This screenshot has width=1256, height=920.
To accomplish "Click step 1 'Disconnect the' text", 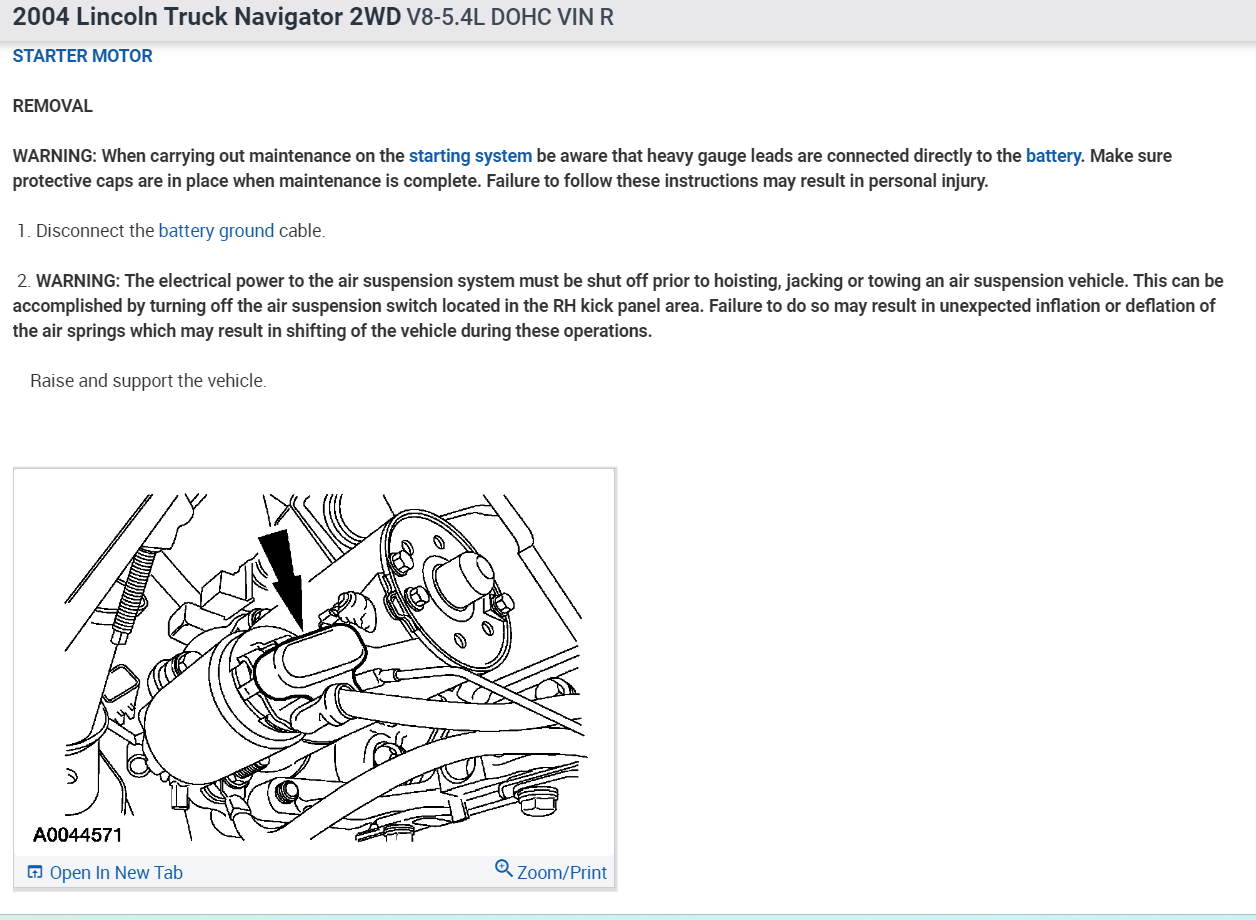I will pos(95,231).
